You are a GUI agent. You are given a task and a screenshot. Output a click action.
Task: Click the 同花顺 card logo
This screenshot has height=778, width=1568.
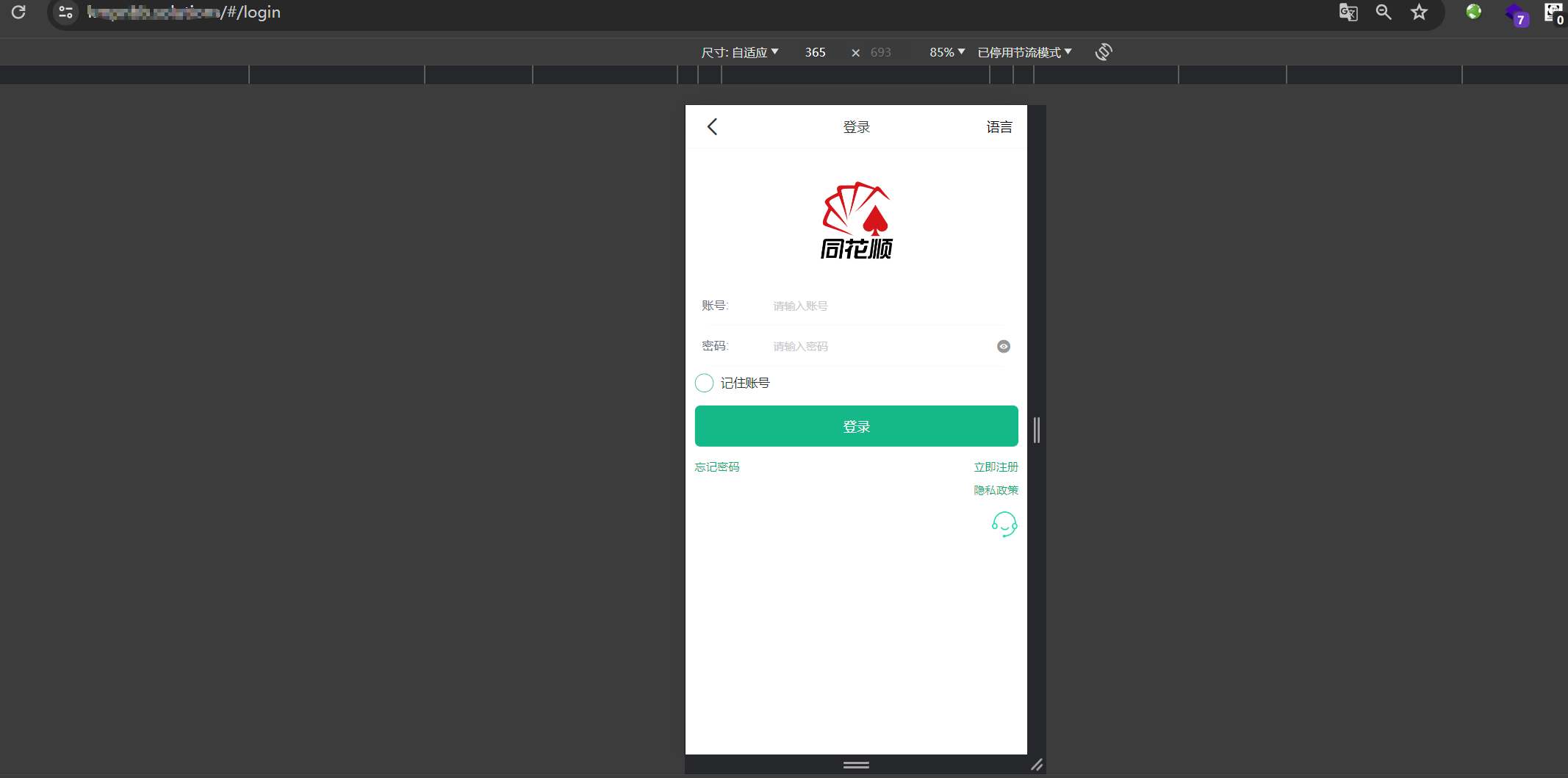pos(856,220)
